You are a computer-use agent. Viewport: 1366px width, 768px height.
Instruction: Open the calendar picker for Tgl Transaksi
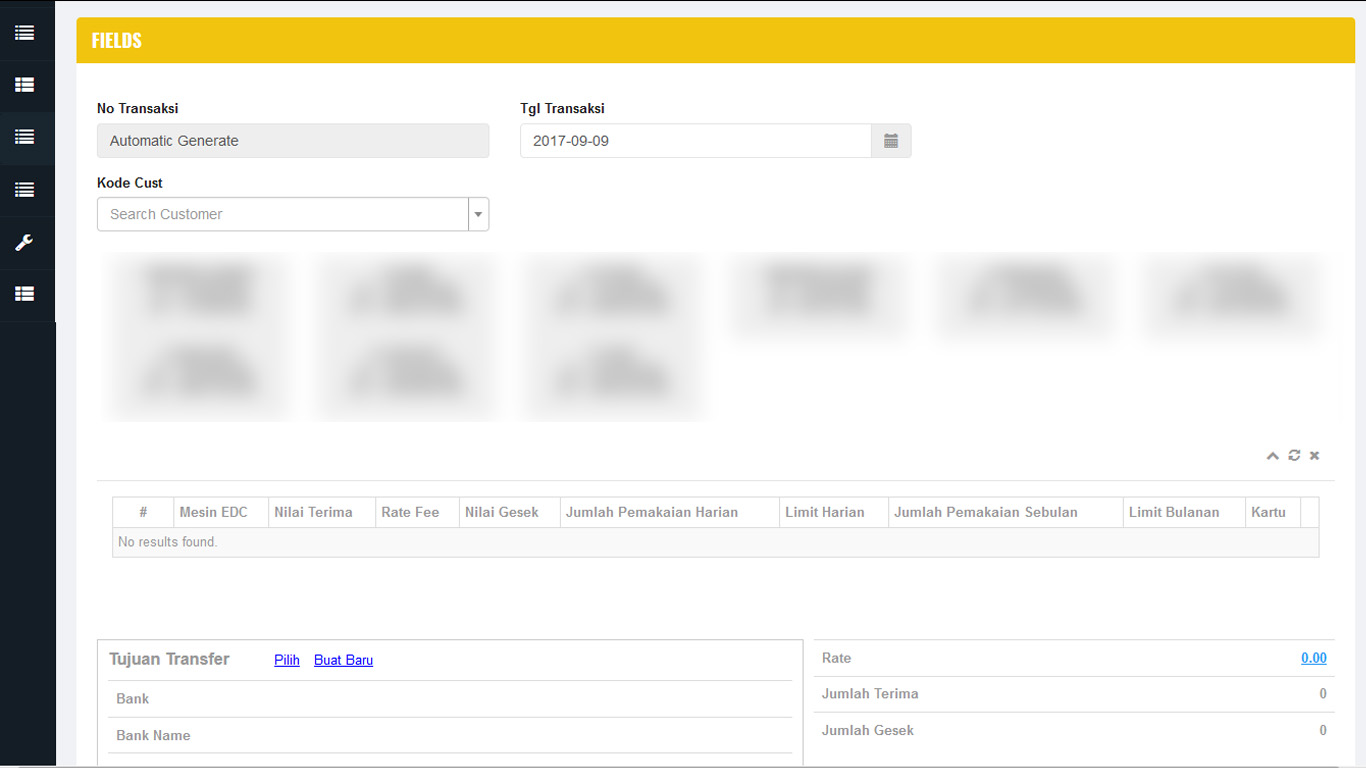[891, 141]
